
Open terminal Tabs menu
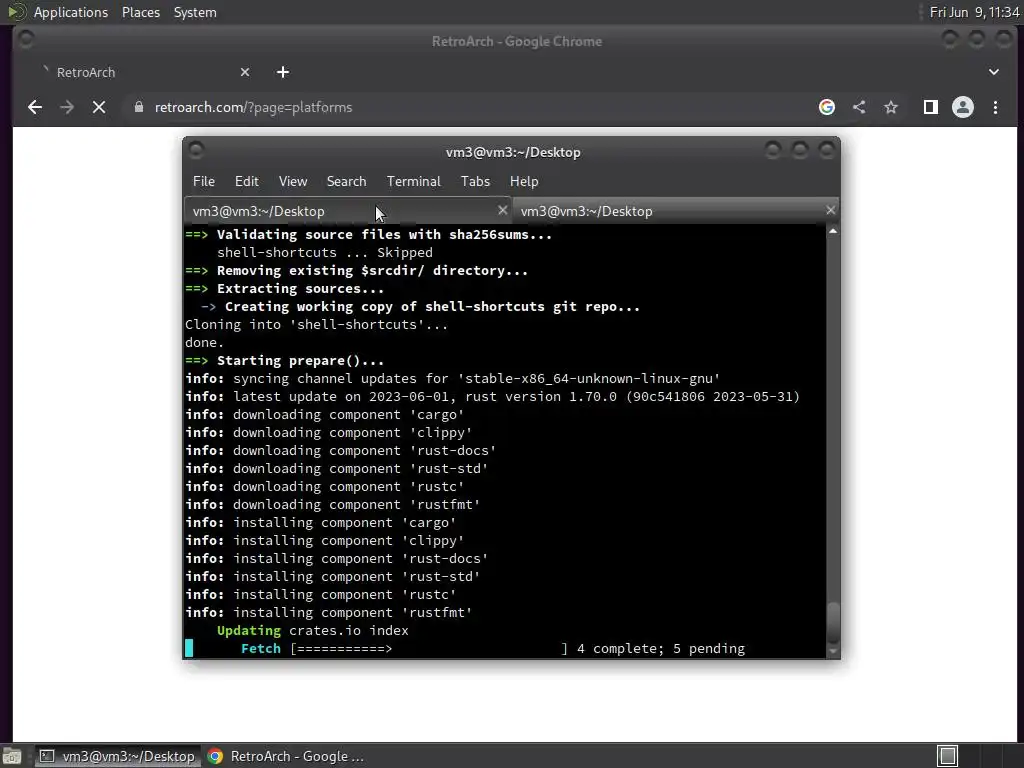(x=475, y=181)
